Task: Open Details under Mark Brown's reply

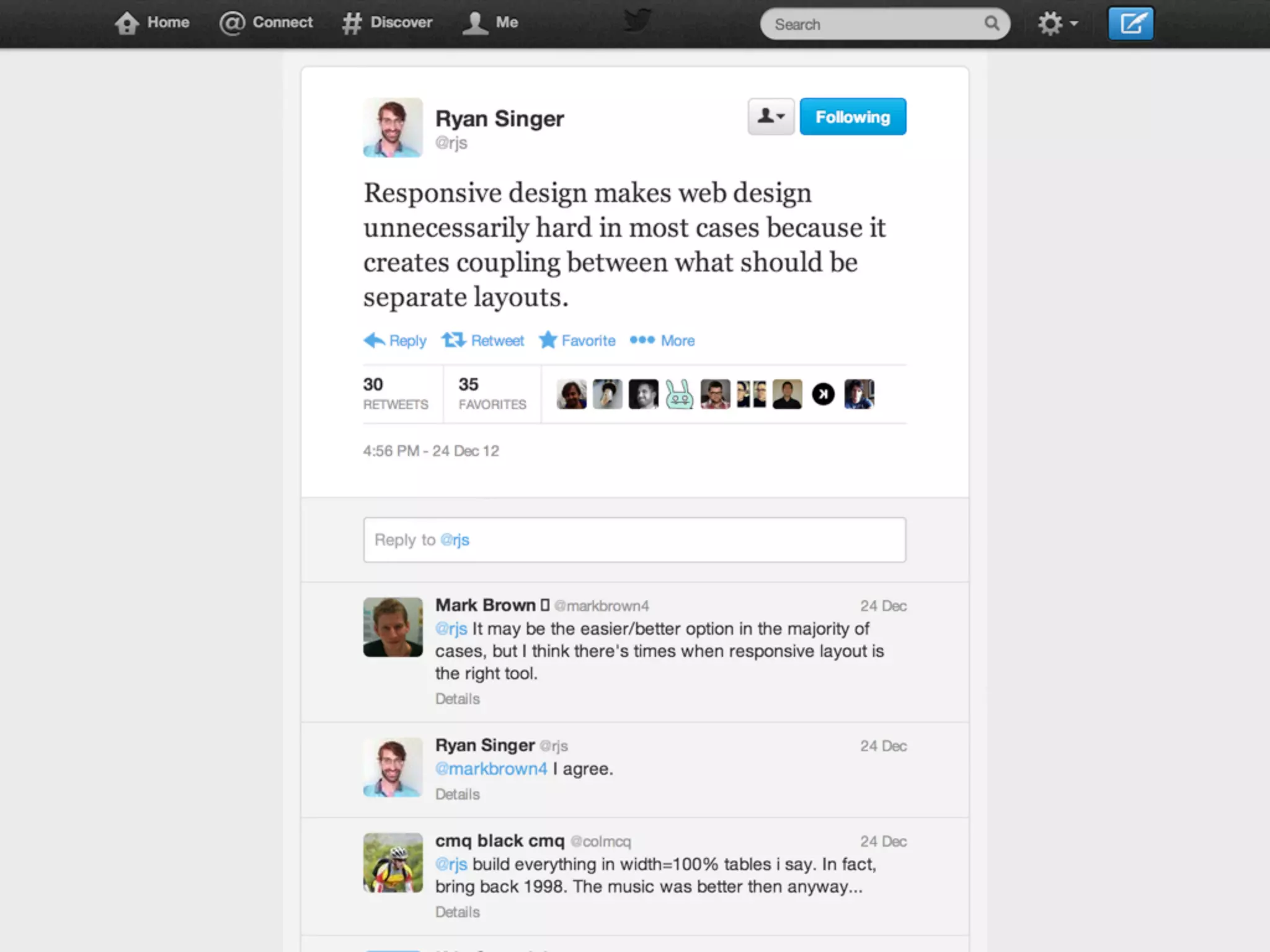Action: 457,699
